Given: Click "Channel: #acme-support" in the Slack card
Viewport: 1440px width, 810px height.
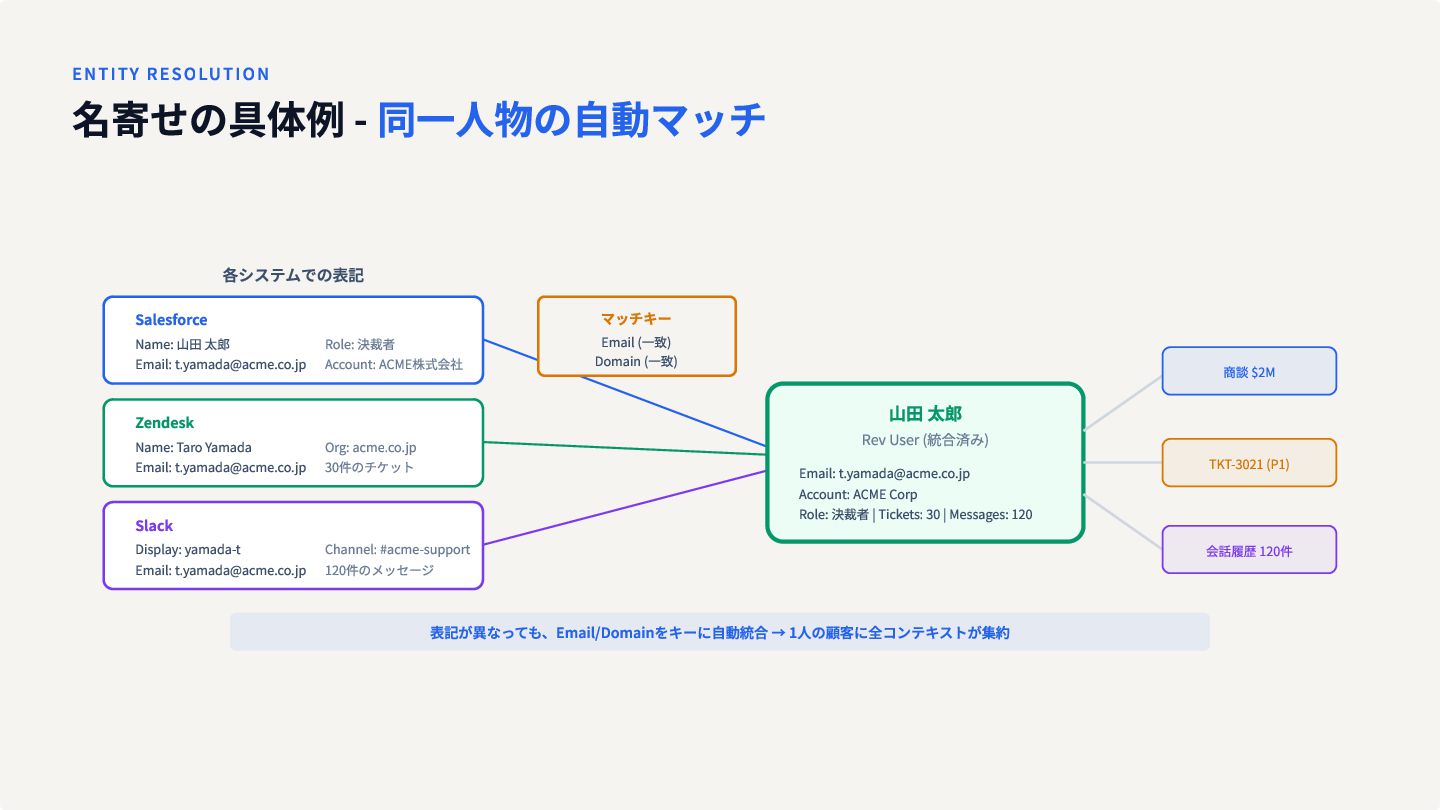Looking at the screenshot, I should [398, 549].
